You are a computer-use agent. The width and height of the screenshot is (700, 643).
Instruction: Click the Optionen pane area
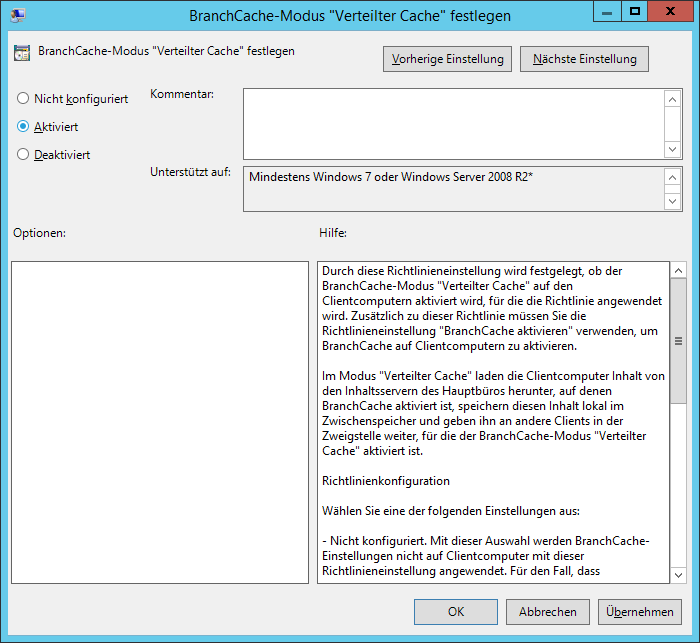[160, 422]
